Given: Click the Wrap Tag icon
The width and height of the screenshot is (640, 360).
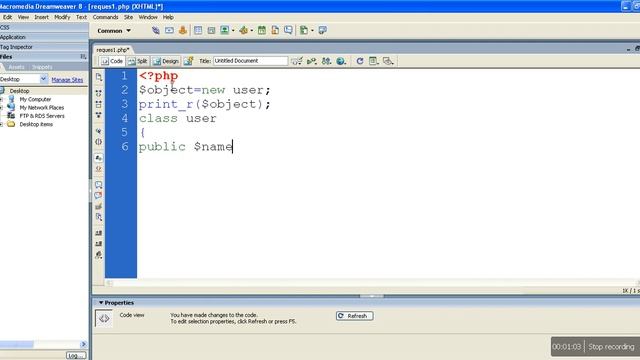Looking at the screenshot, I should click(x=99, y=207).
